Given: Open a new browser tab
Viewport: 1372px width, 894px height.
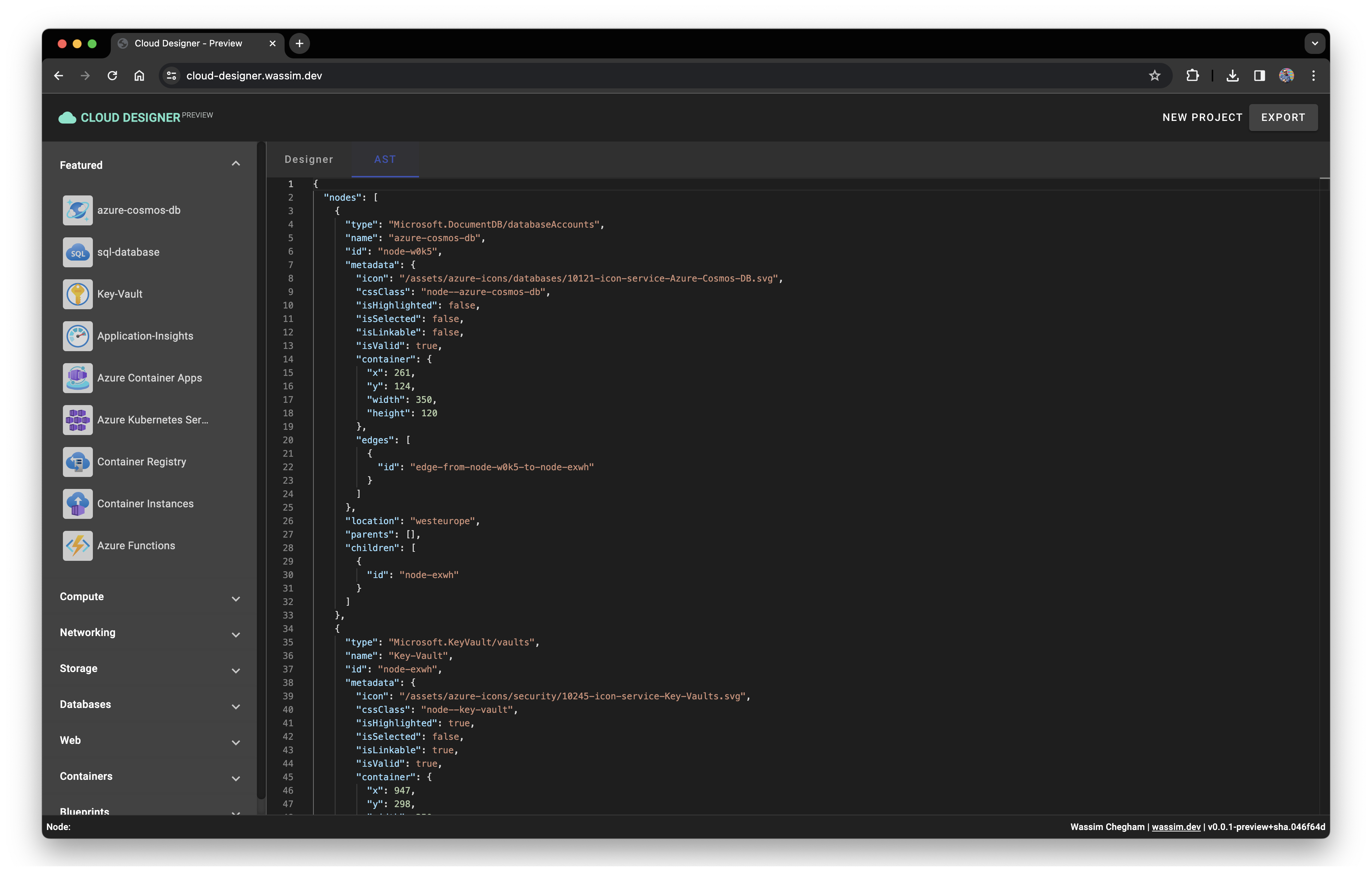Looking at the screenshot, I should click(x=299, y=43).
